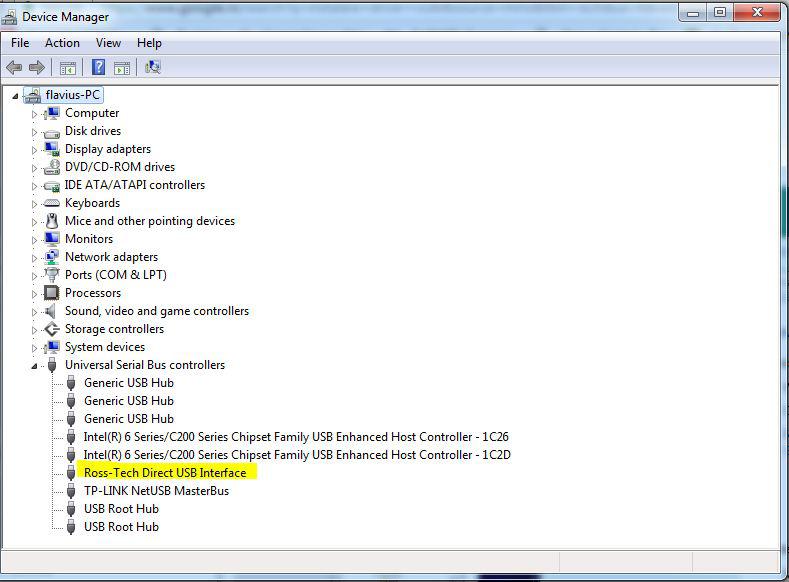The height and width of the screenshot is (582, 789).
Task: Click the System devices icon
Action: point(52,347)
